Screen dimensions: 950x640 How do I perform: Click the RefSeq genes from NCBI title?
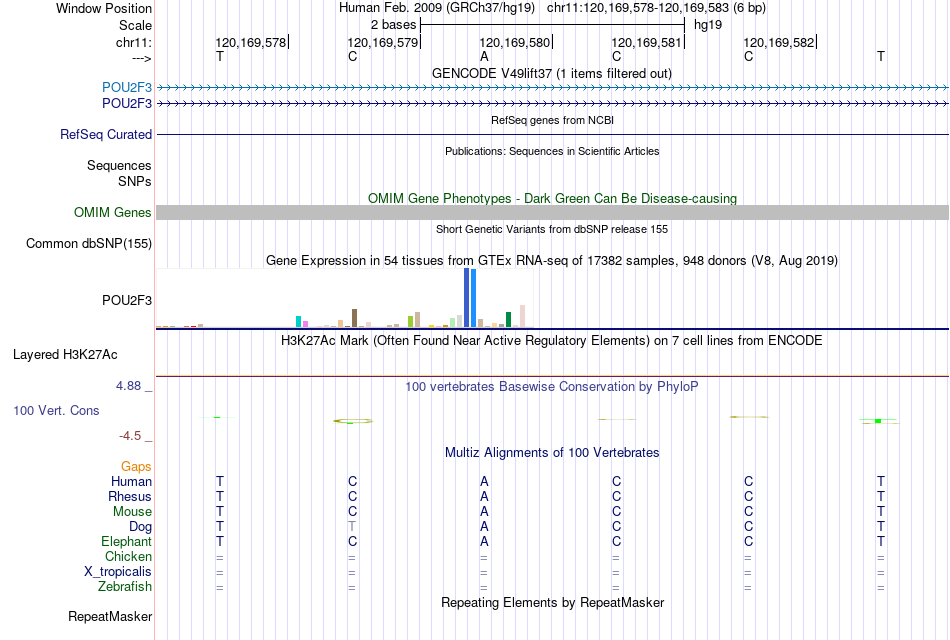point(552,120)
